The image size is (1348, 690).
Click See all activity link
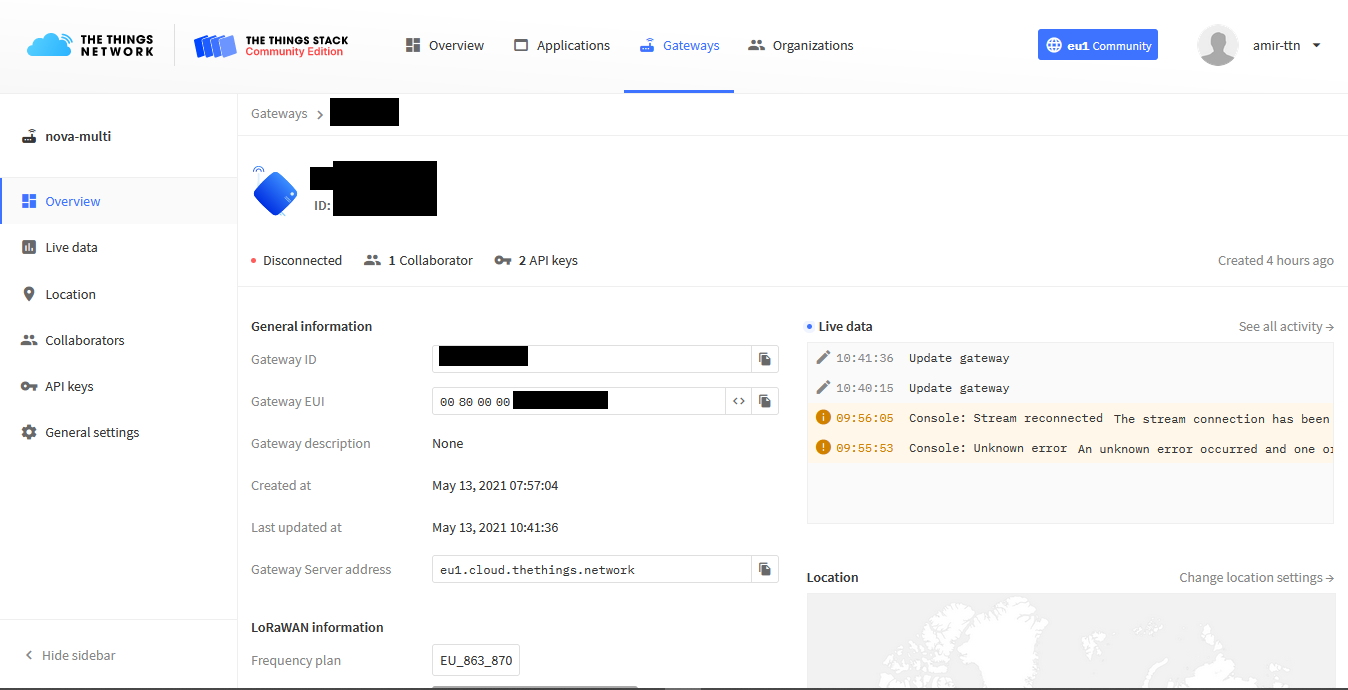coord(1285,327)
